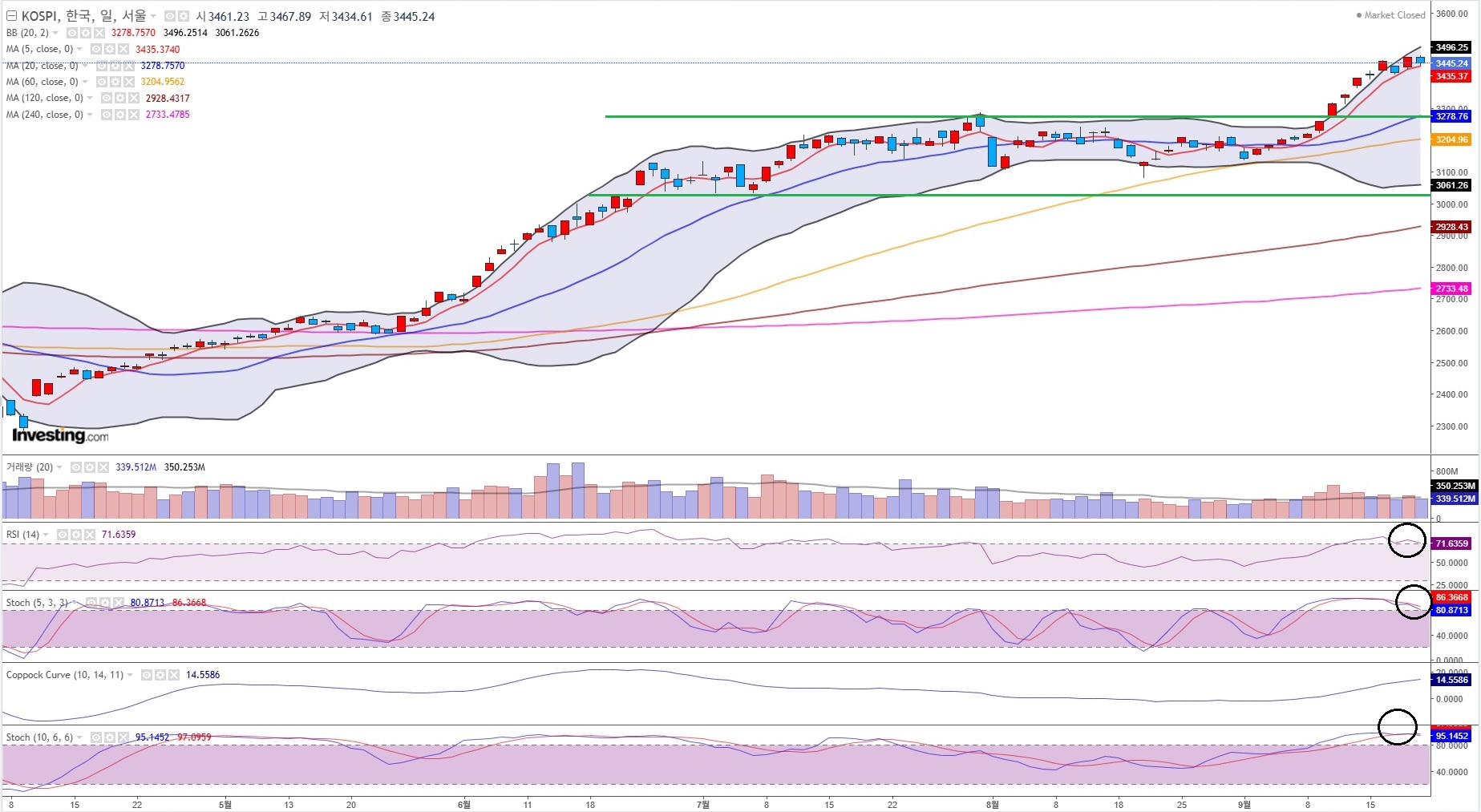
Task: Click the 9월 date on time axis
Action: [1244, 804]
